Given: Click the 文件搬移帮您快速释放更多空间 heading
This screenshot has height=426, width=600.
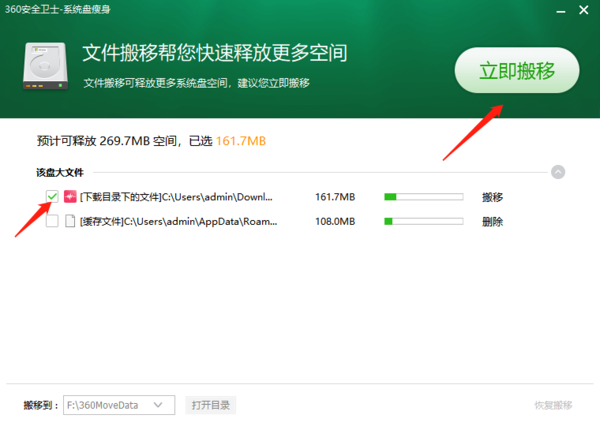Looking at the screenshot, I should click(x=215, y=53).
